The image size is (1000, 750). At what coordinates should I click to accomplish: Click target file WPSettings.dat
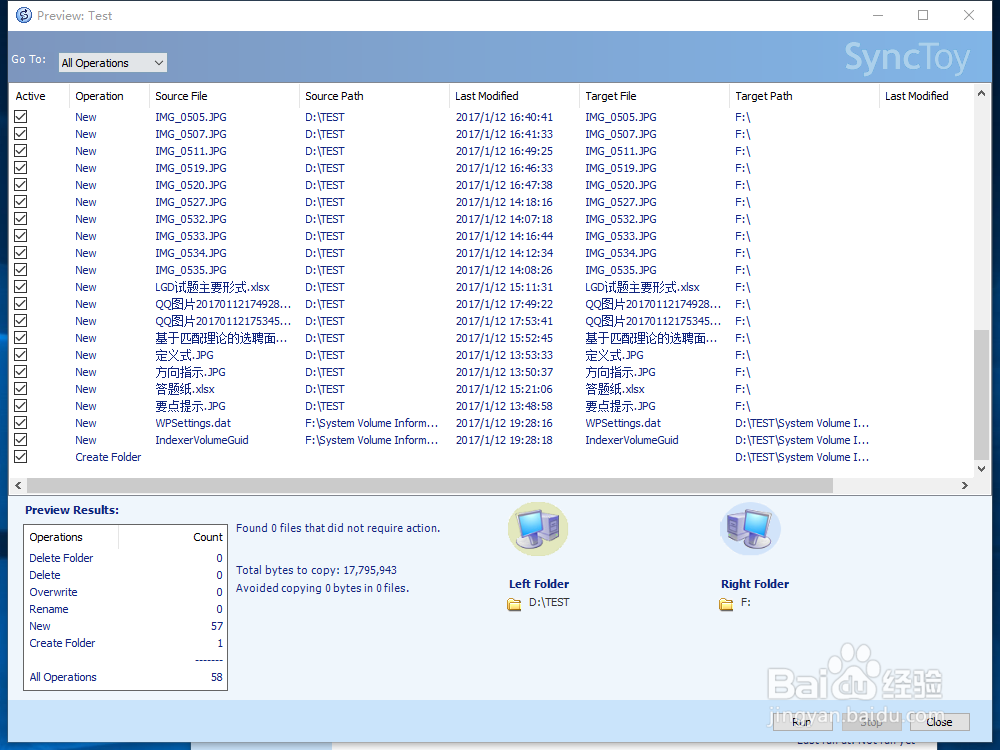pos(623,423)
